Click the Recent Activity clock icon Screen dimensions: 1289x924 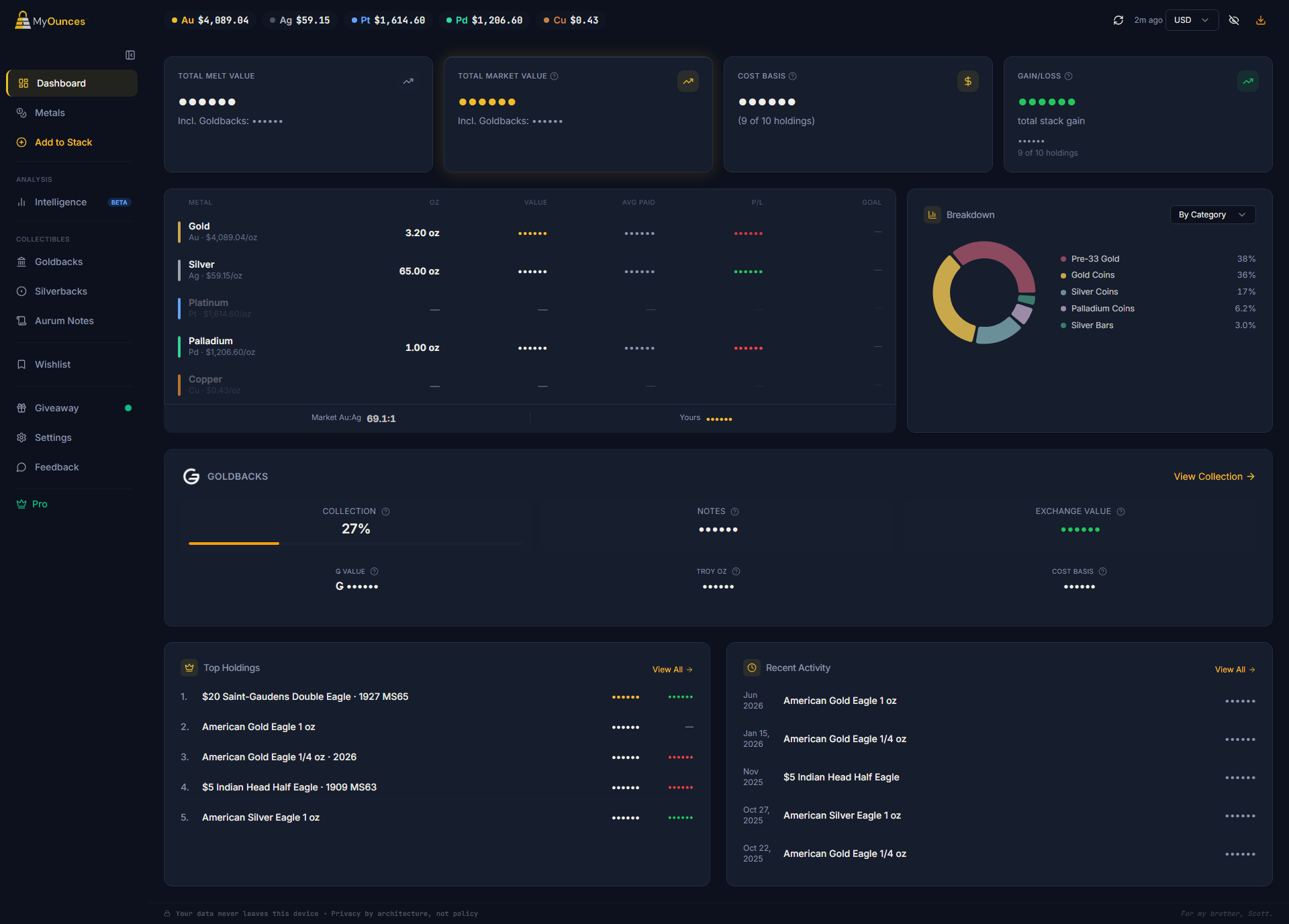752,668
